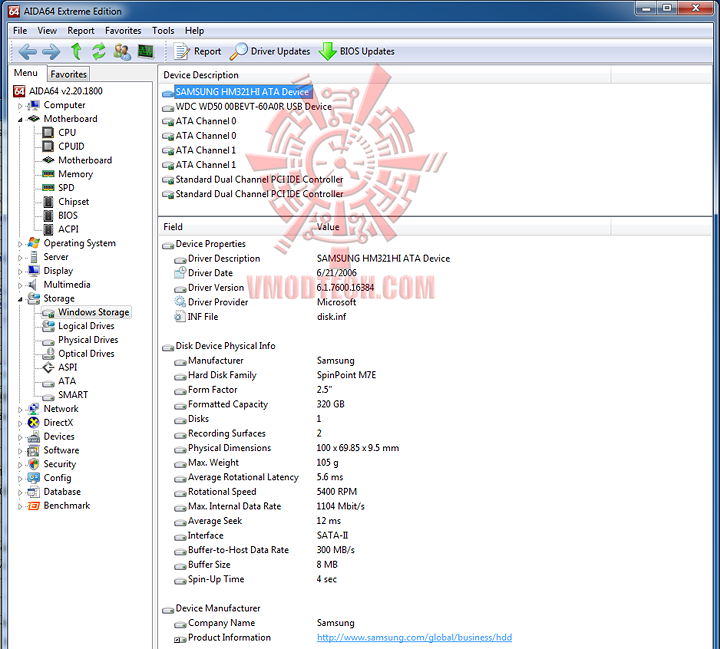Viewport: 720px width, 649px height.
Task: Select the Memory tree item
Action: tap(75, 174)
